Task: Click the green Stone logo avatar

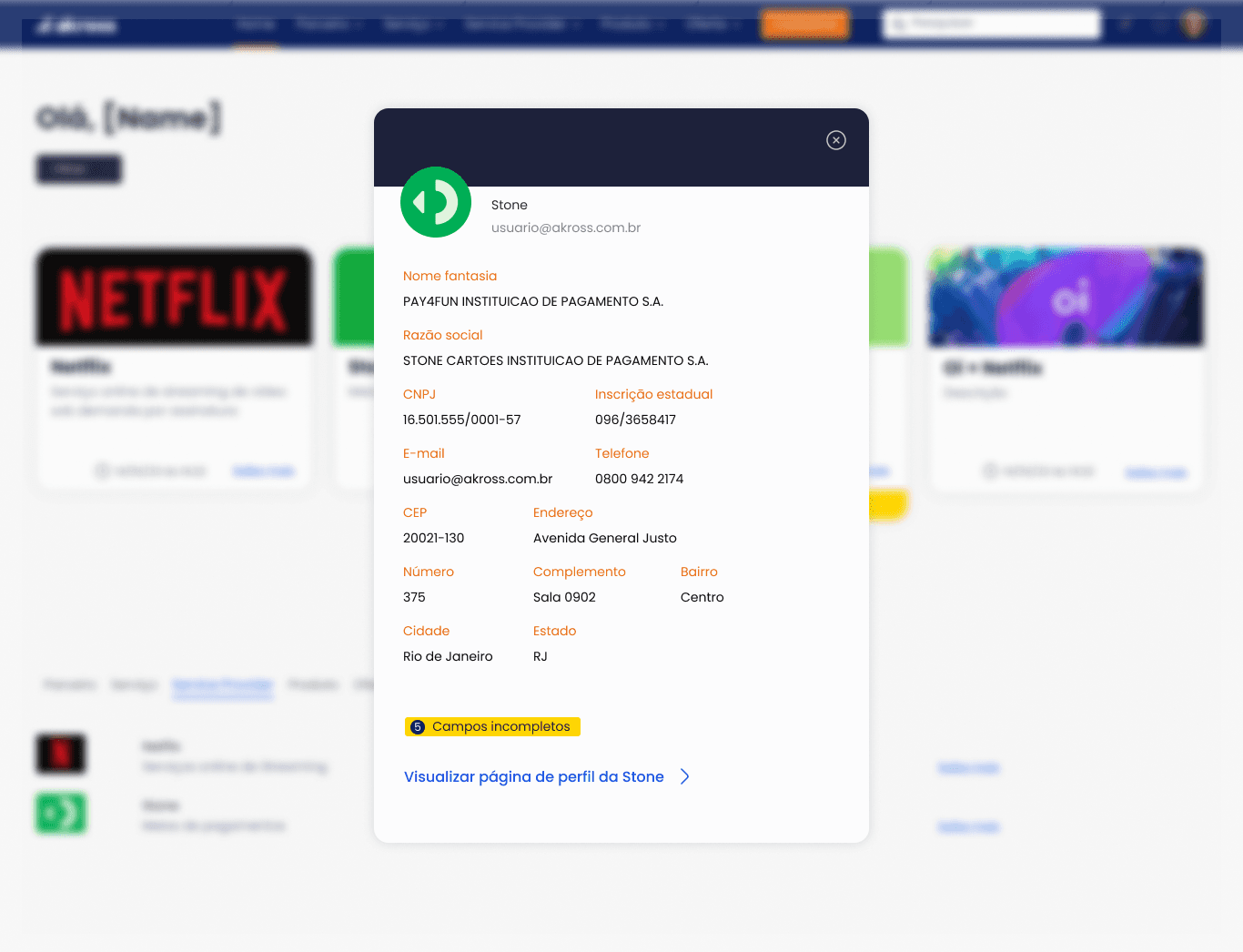Action: (436, 202)
